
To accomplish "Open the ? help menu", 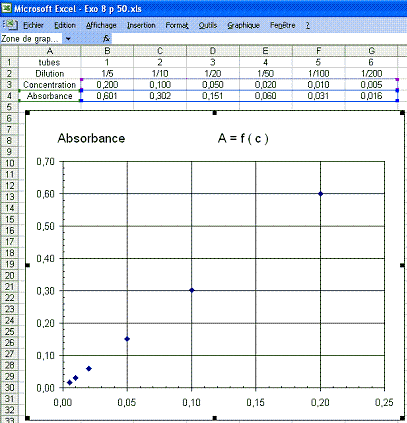I will point(308,25).
